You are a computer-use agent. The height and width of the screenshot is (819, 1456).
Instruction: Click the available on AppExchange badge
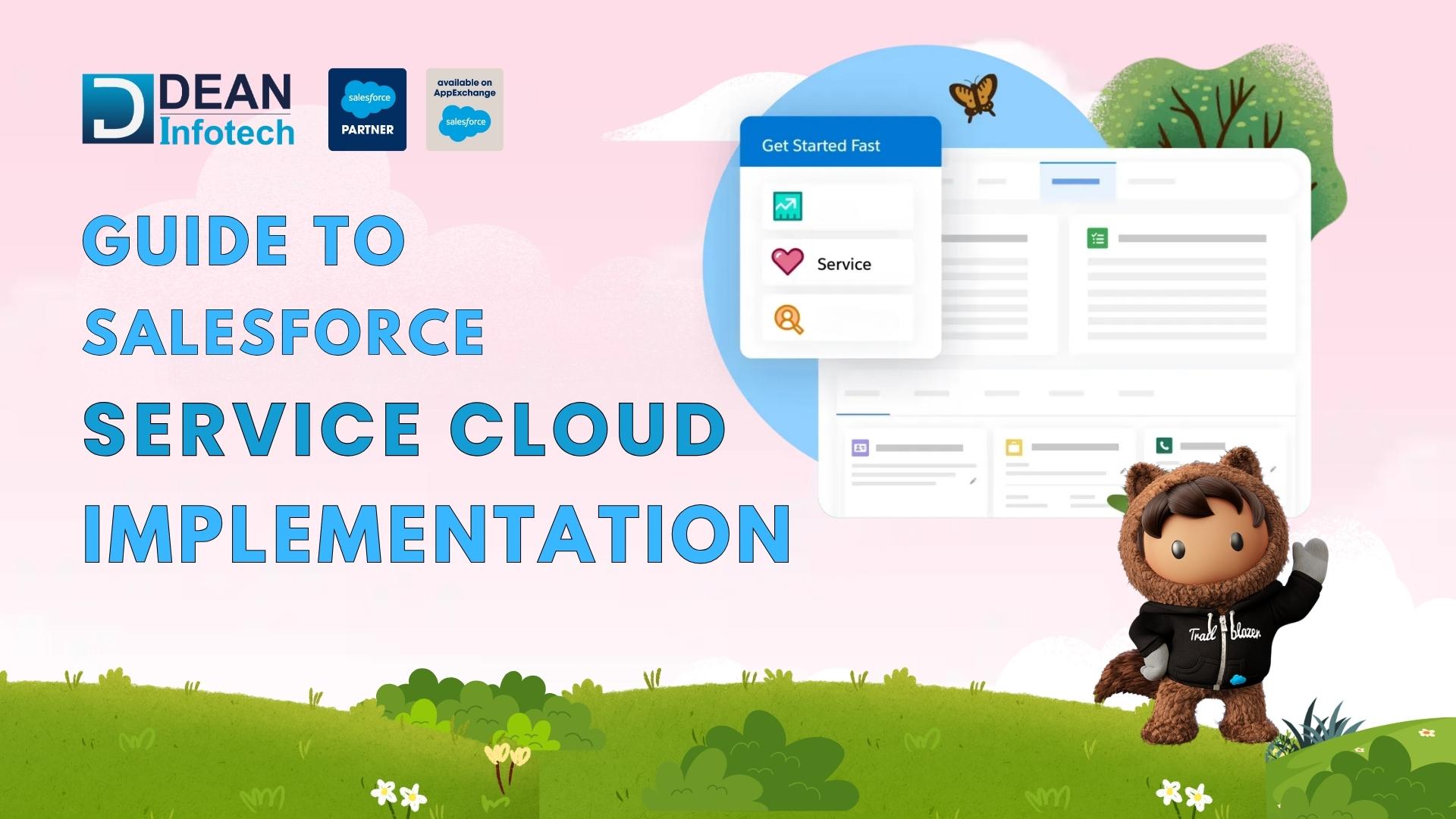pos(464,109)
